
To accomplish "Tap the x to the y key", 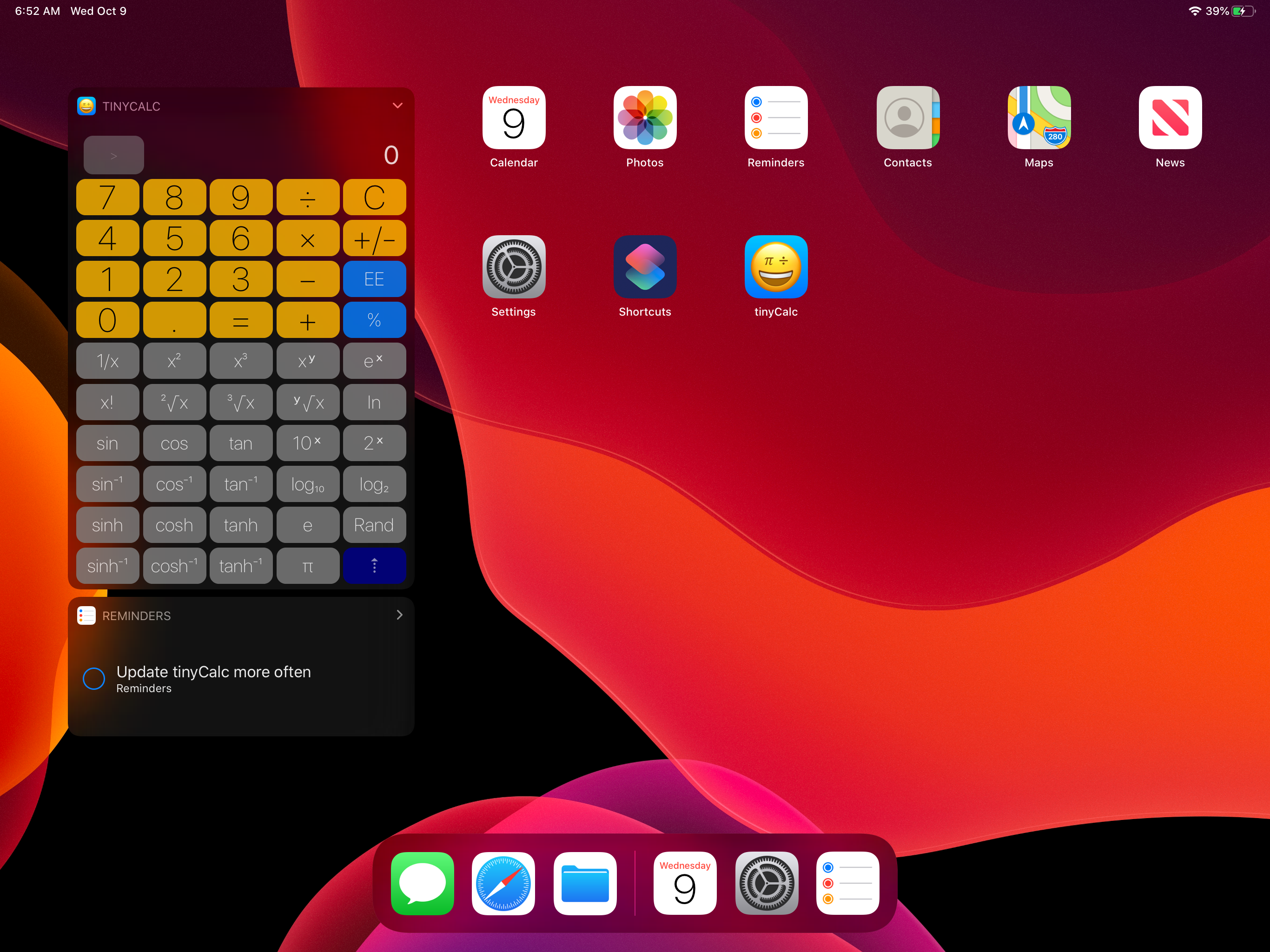I will pyautogui.click(x=308, y=361).
